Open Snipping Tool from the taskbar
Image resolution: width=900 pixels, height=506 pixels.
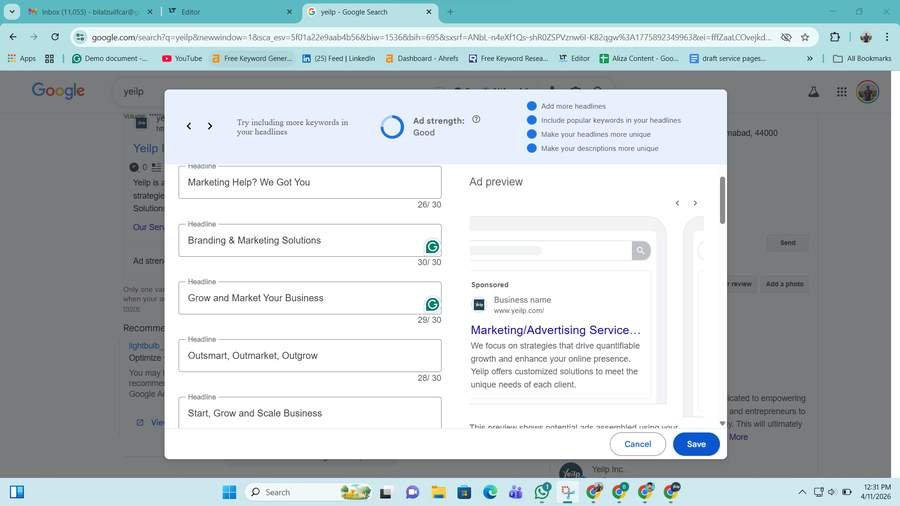coord(568,492)
